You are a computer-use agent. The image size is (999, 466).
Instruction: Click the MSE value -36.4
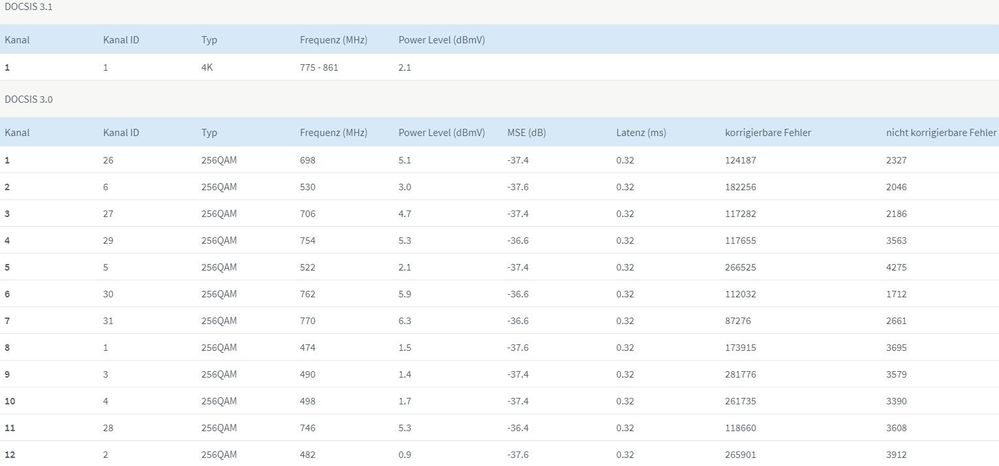(520, 430)
